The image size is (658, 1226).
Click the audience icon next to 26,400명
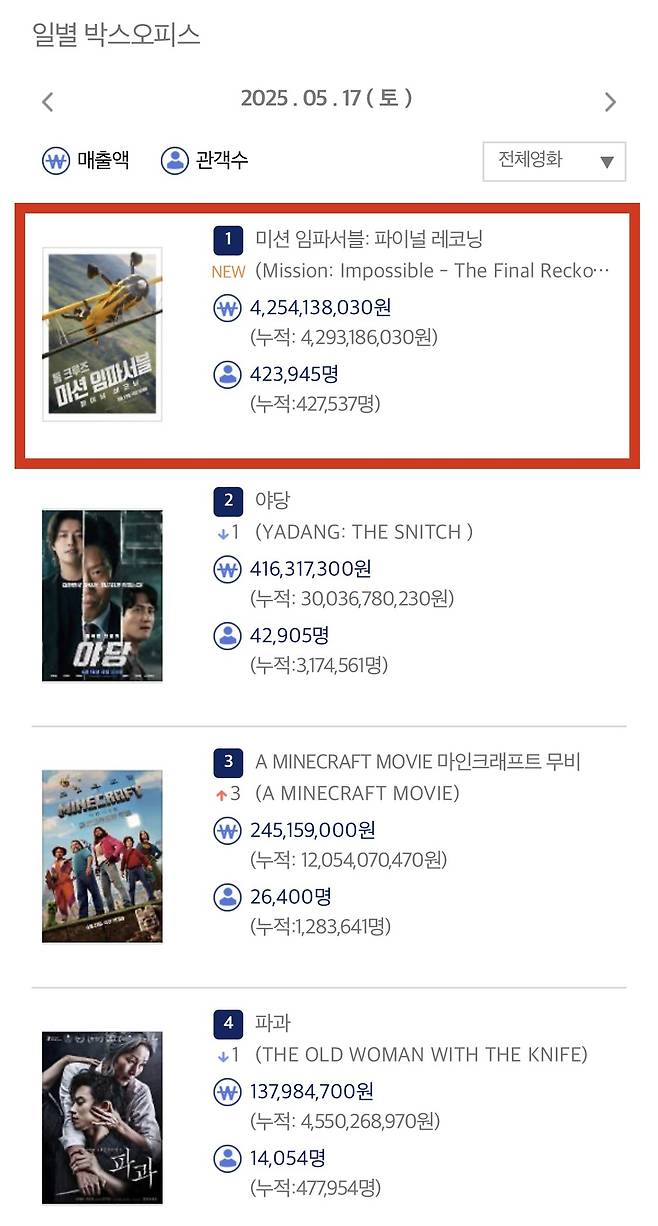click(228, 896)
